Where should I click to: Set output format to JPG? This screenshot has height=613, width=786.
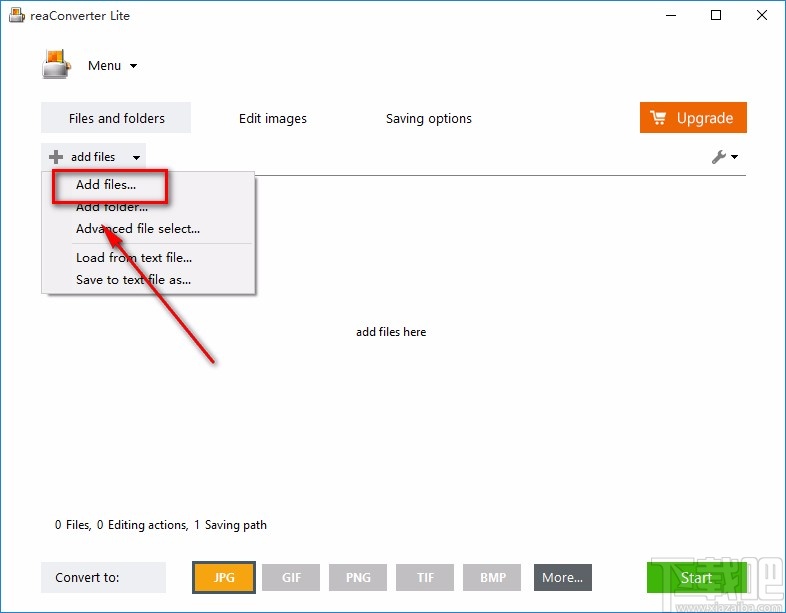[224, 577]
